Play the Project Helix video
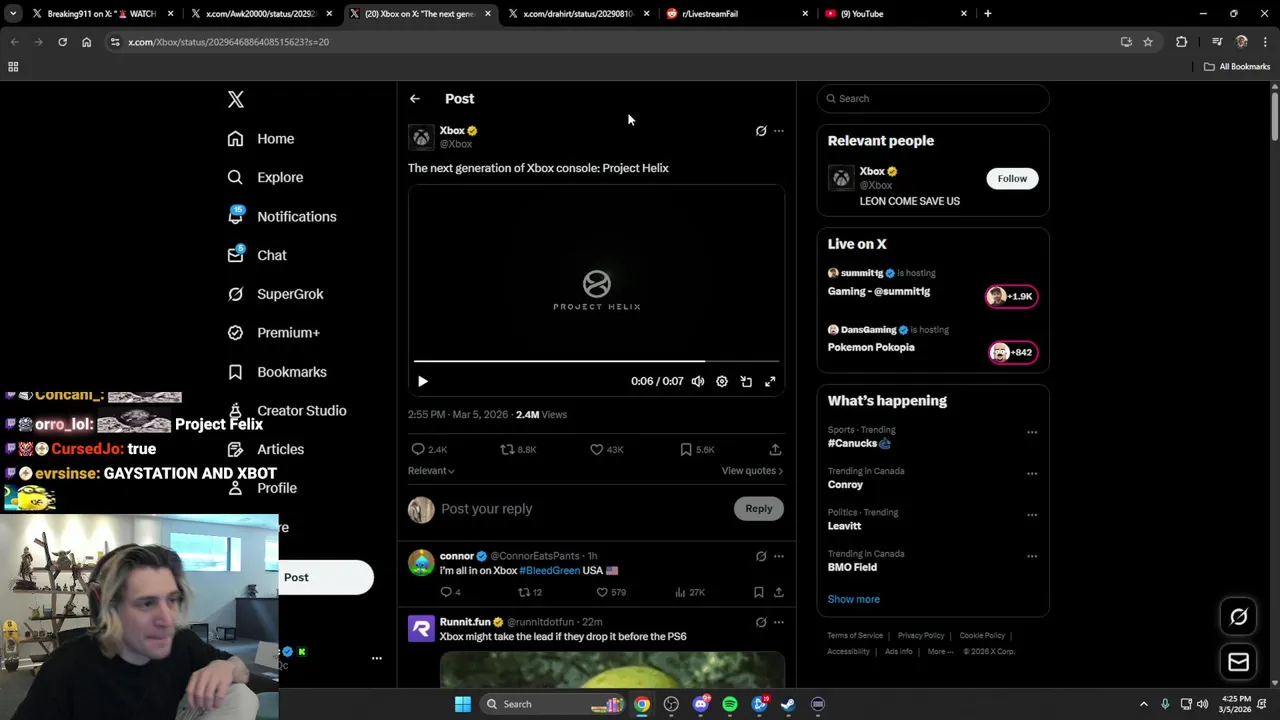Screen dimensions: 1280x720 [422, 381]
